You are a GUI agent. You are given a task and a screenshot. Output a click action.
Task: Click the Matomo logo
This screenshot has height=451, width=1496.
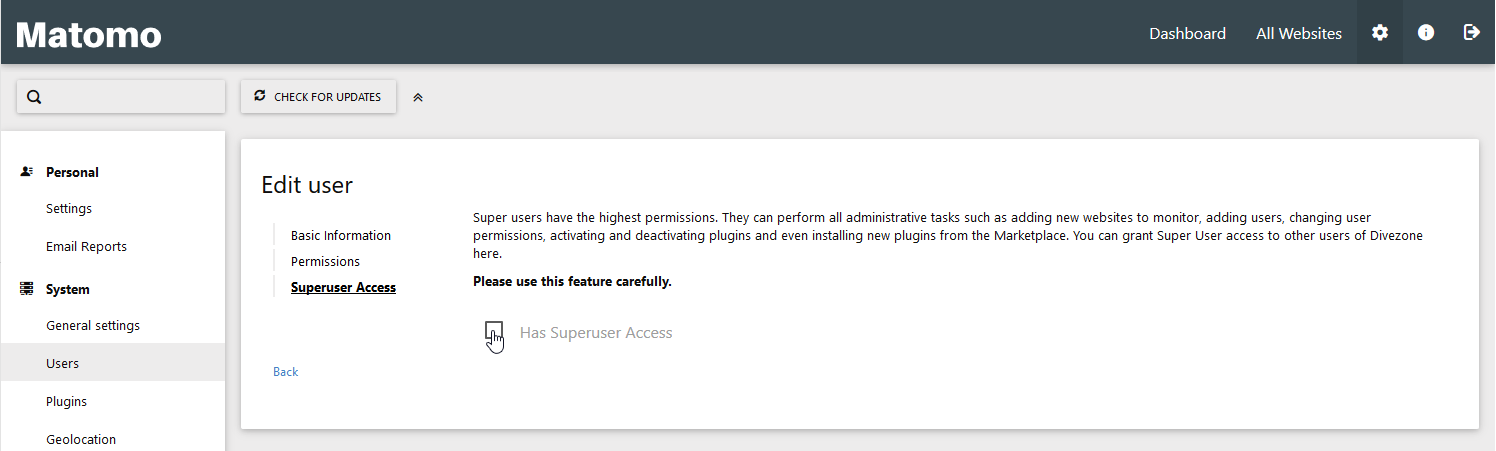[x=89, y=35]
